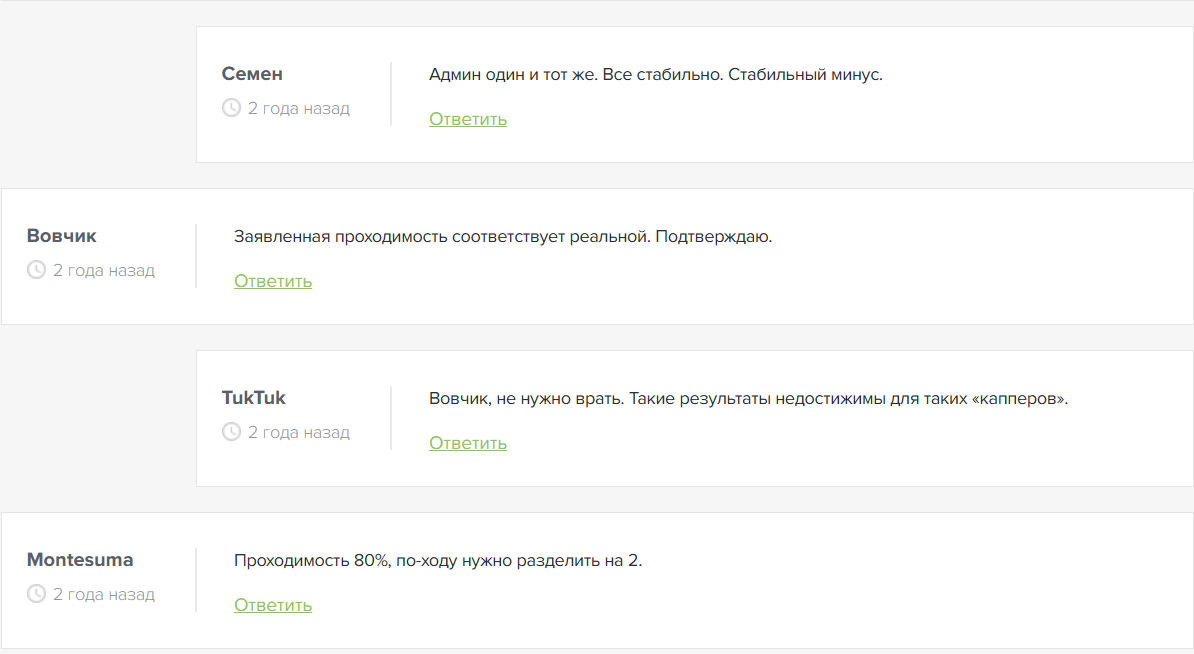The height and width of the screenshot is (654, 1194).
Task: Reply to Montesuma's comment via Ответить link
Action: coord(272,605)
